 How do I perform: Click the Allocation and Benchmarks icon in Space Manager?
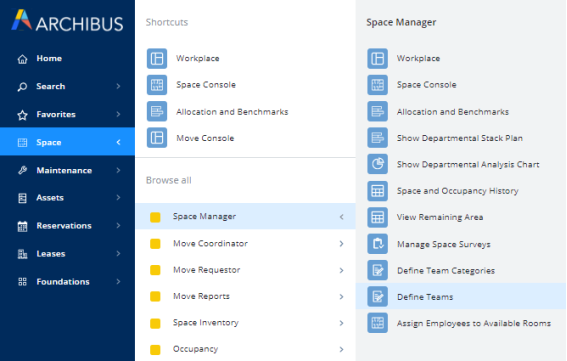378,111
